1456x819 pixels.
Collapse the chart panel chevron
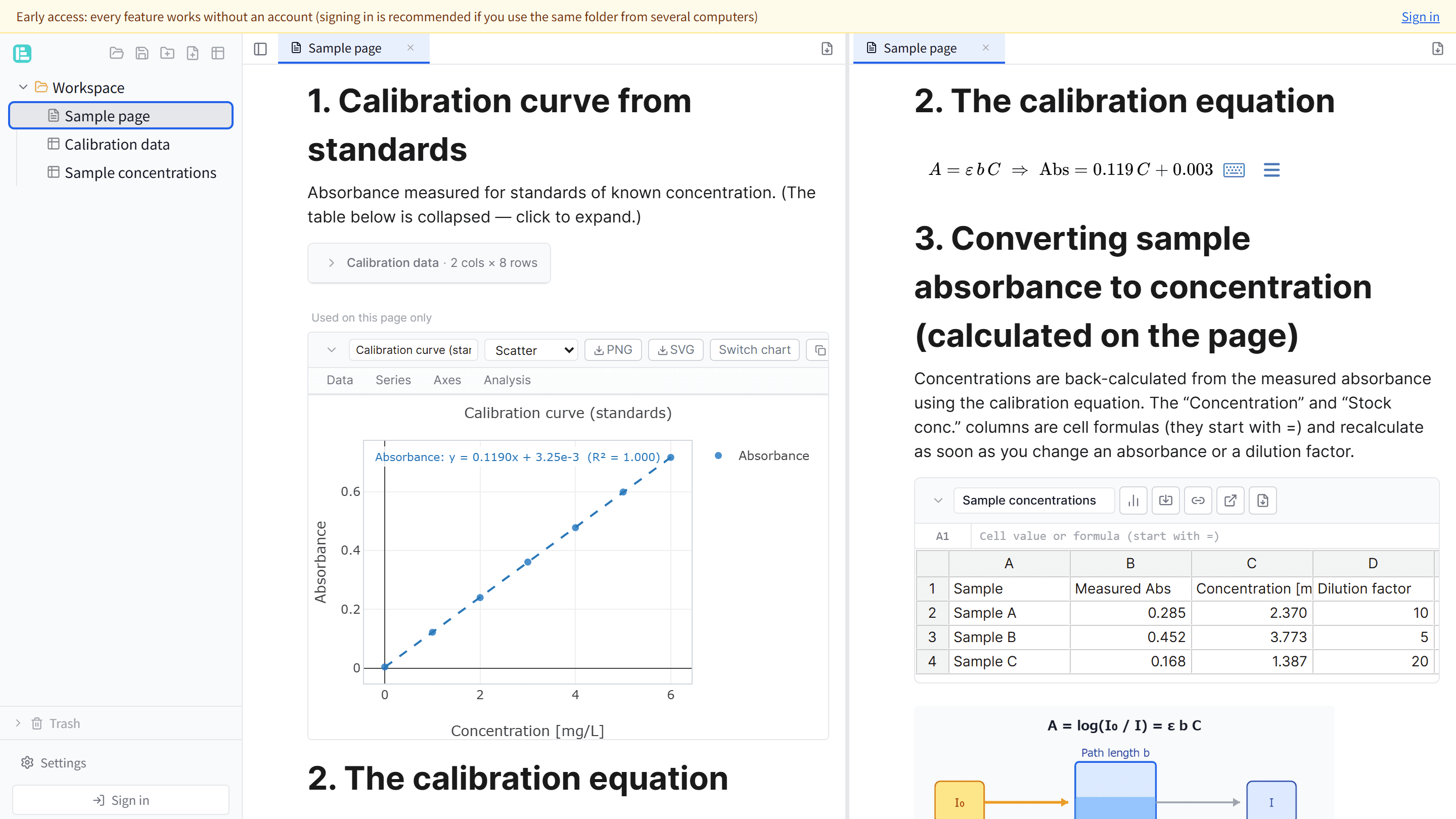point(332,350)
